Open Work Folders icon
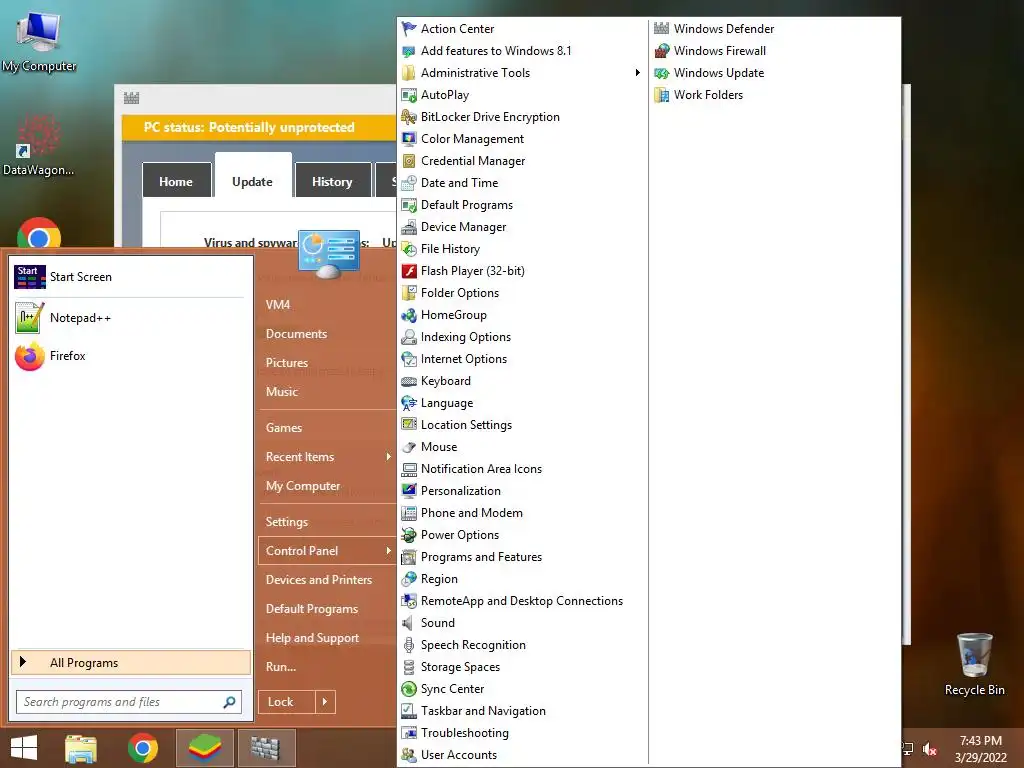This screenshot has height=768, width=1024. [662, 95]
